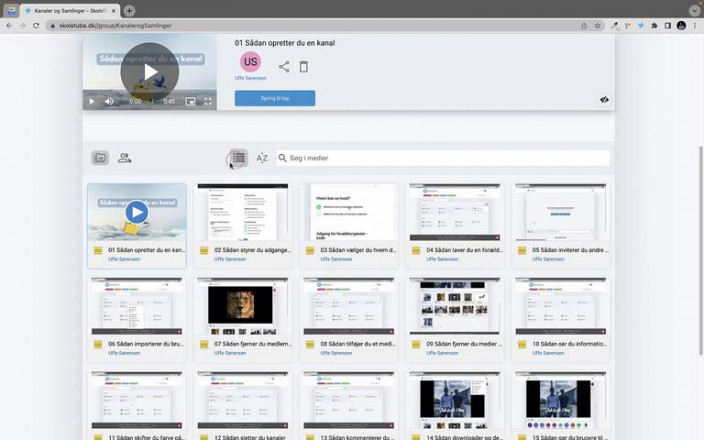704x440 pixels.
Task: Click the magnifying glass search icon
Action: pyautogui.click(x=282, y=158)
